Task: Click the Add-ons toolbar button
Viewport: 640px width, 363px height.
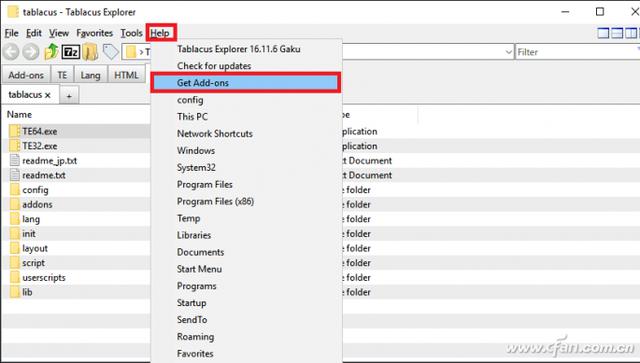Action: click(x=26, y=75)
